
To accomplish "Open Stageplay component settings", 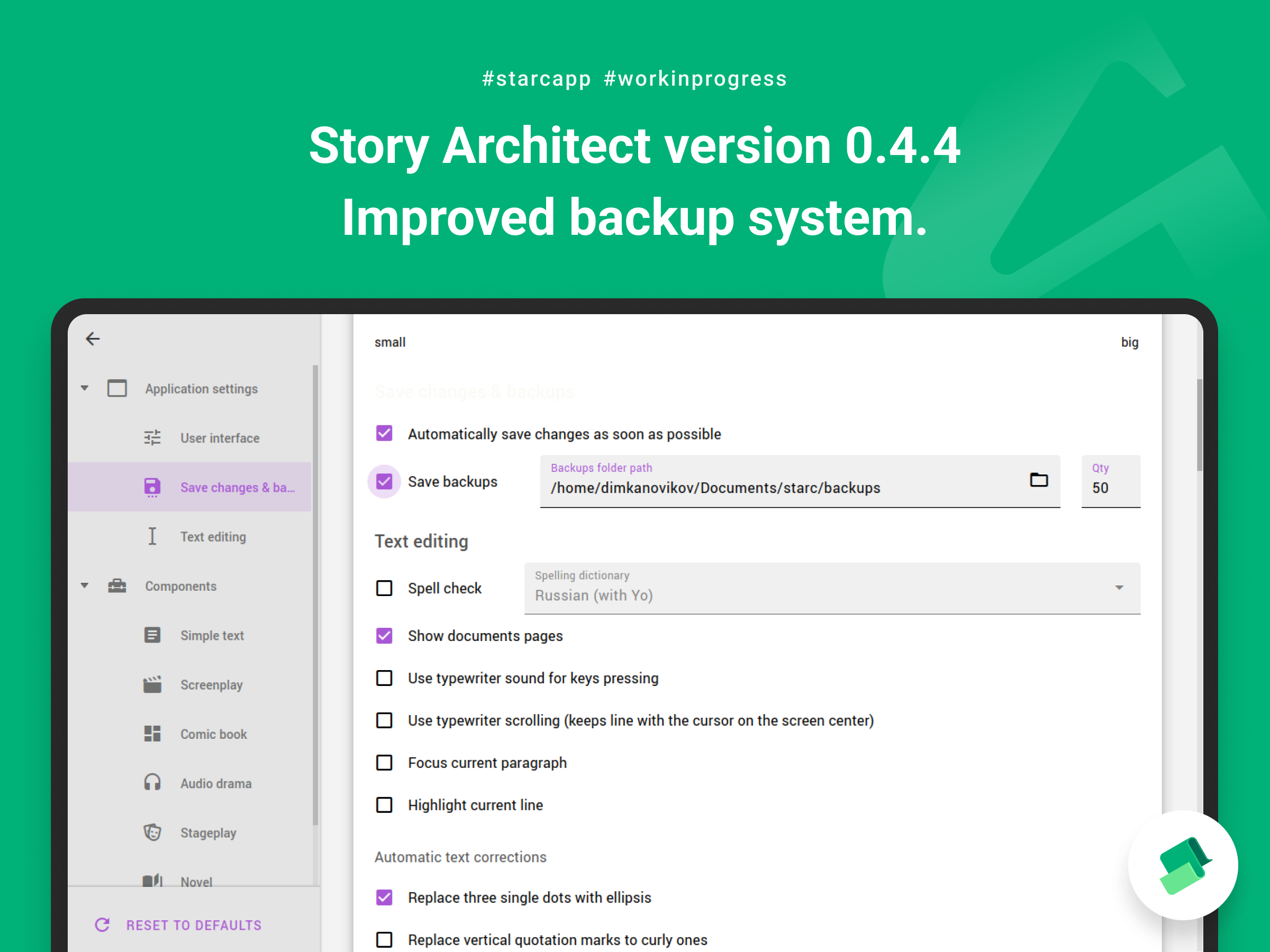I will click(189, 832).
